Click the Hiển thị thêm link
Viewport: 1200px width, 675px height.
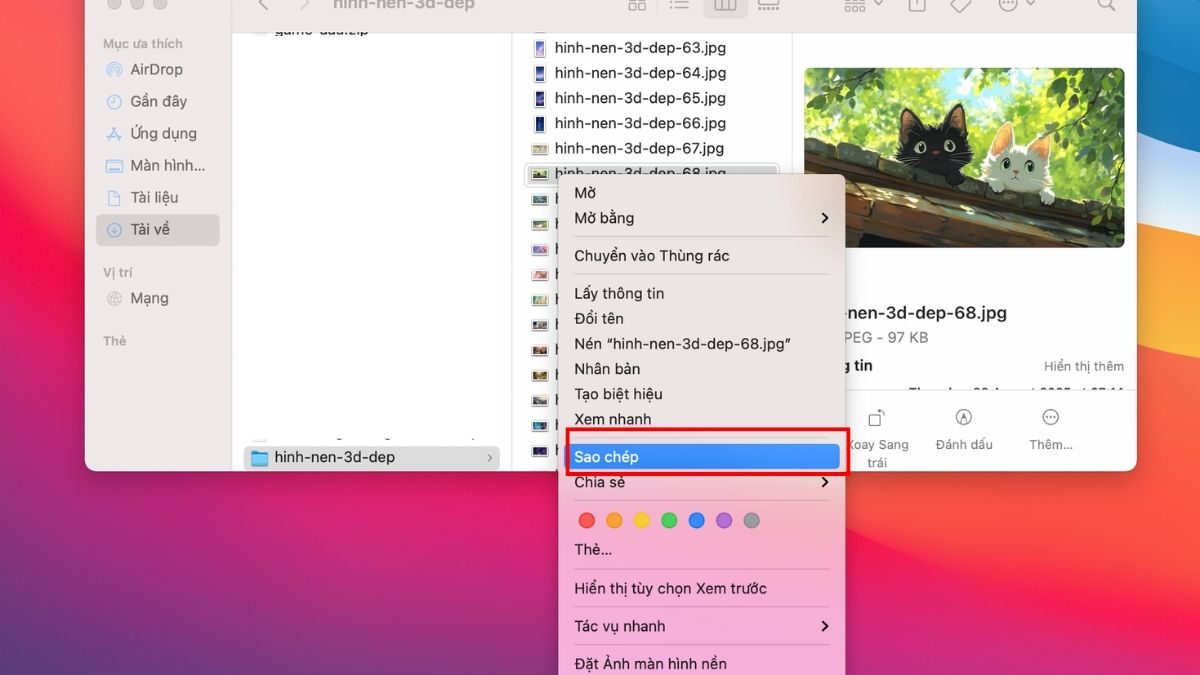[1083, 367]
